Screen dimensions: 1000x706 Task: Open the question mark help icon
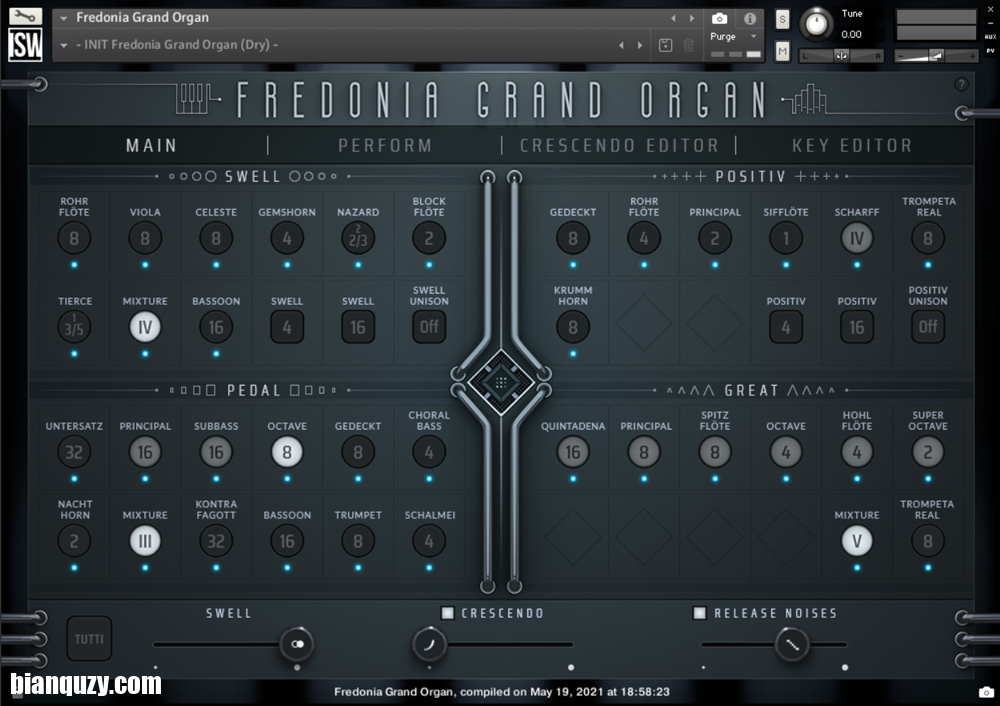pos(962,85)
